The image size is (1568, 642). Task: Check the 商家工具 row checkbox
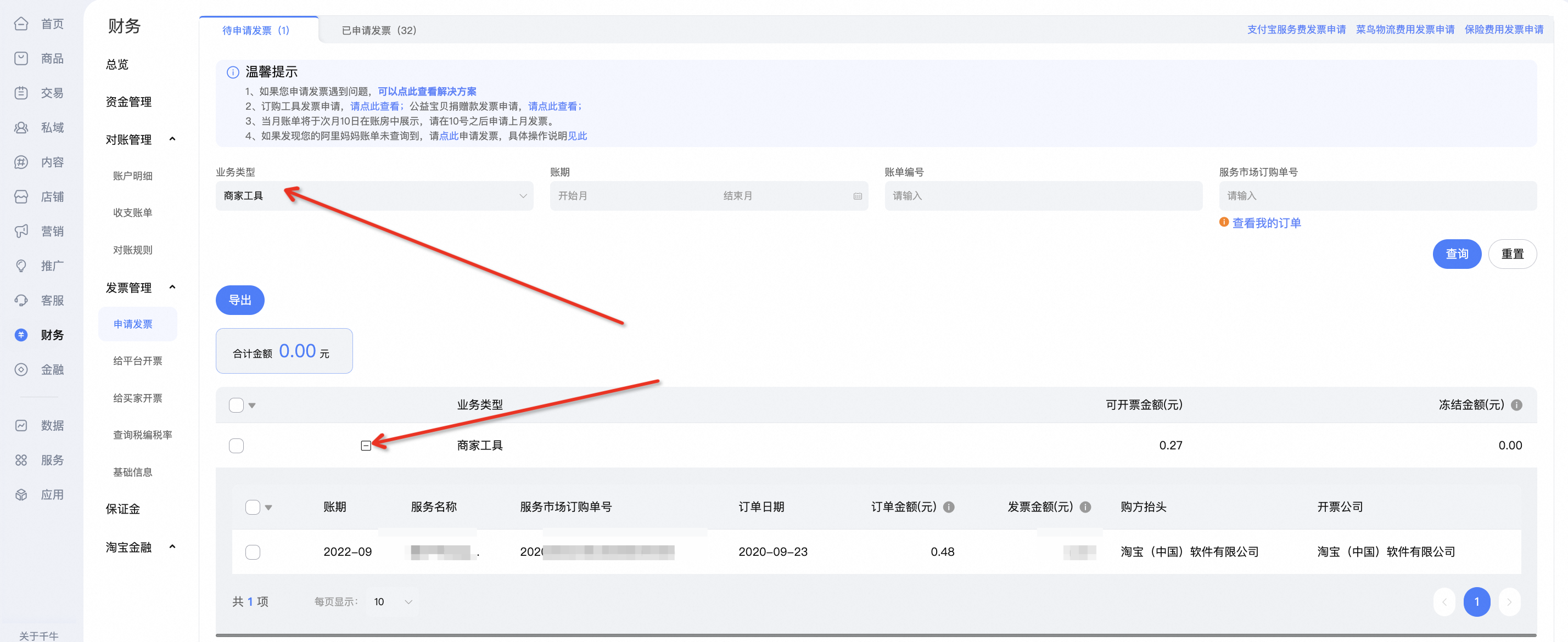click(x=236, y=446)
